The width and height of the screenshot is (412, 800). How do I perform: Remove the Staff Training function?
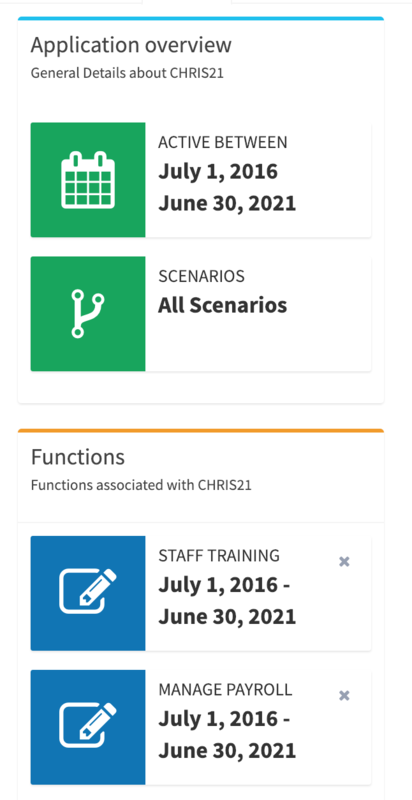pyautogui.click(x=344, y=562)
